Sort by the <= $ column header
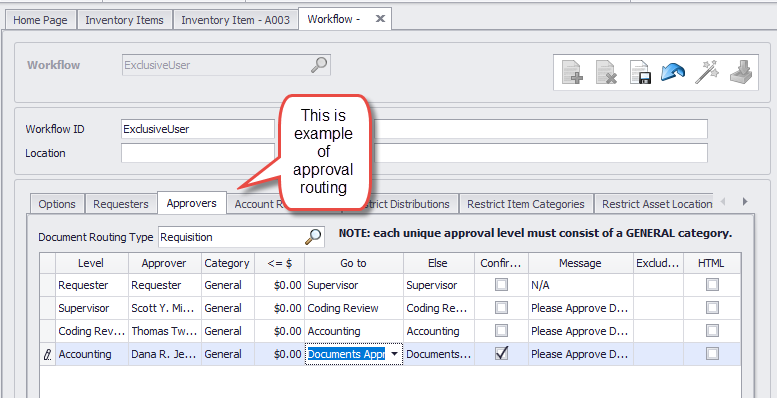The width and height of the screenshot is (777, 398). tap(279, 263)
